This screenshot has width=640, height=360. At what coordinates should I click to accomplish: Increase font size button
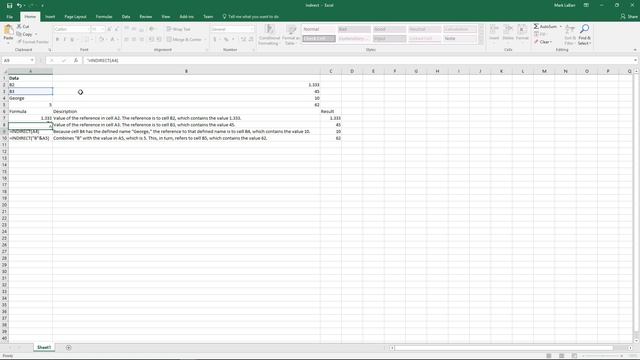tap(109, 29)
